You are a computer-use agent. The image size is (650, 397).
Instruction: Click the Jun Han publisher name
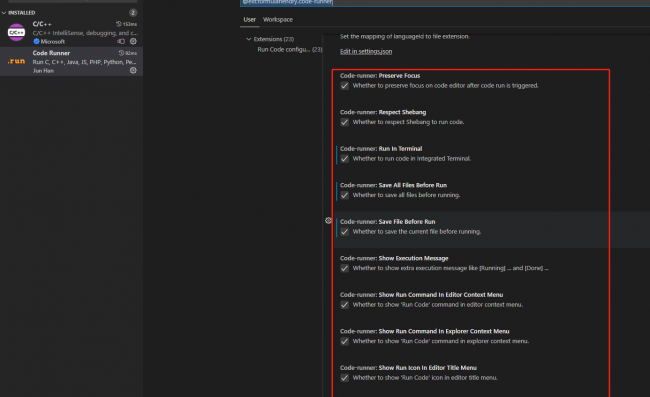pos(43,71)
